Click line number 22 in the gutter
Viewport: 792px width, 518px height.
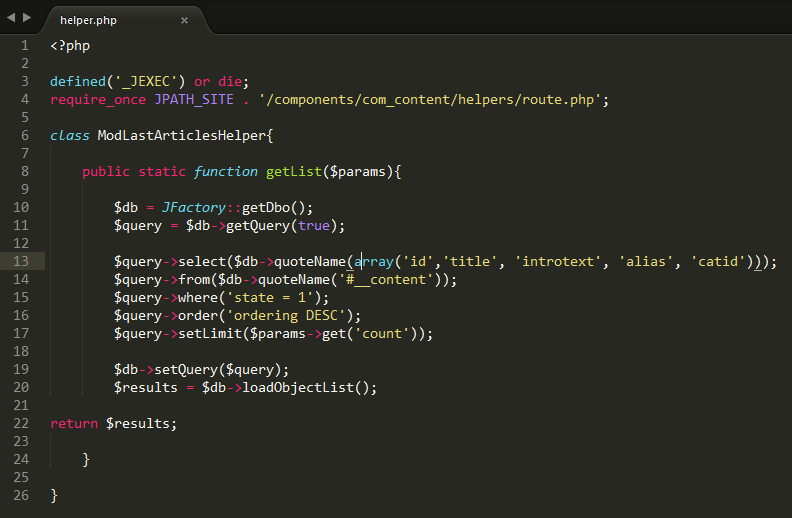pos(22,423)
